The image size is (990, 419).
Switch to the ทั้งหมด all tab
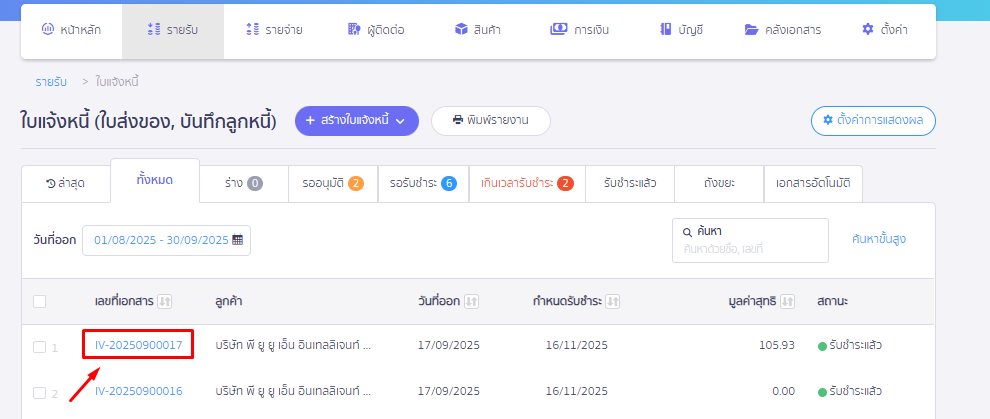[x=155, y=180]
